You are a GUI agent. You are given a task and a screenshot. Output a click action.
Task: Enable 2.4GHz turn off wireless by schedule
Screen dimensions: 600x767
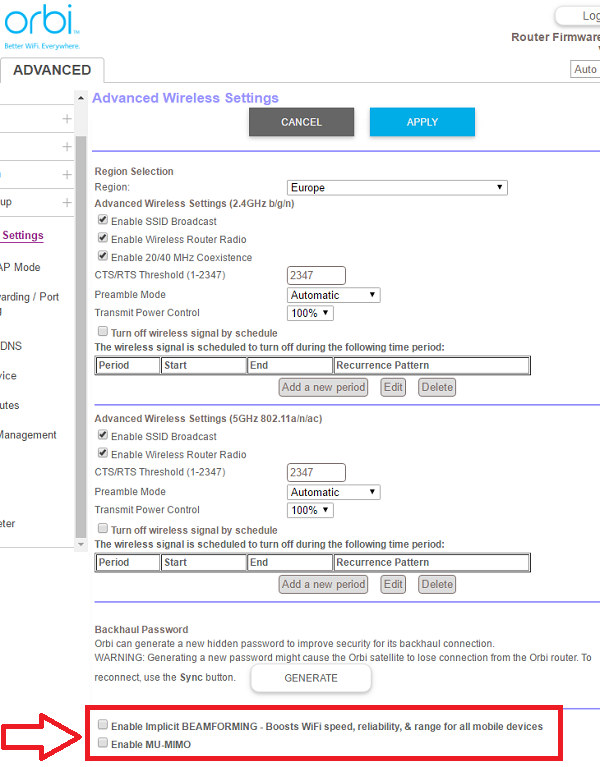103,332
